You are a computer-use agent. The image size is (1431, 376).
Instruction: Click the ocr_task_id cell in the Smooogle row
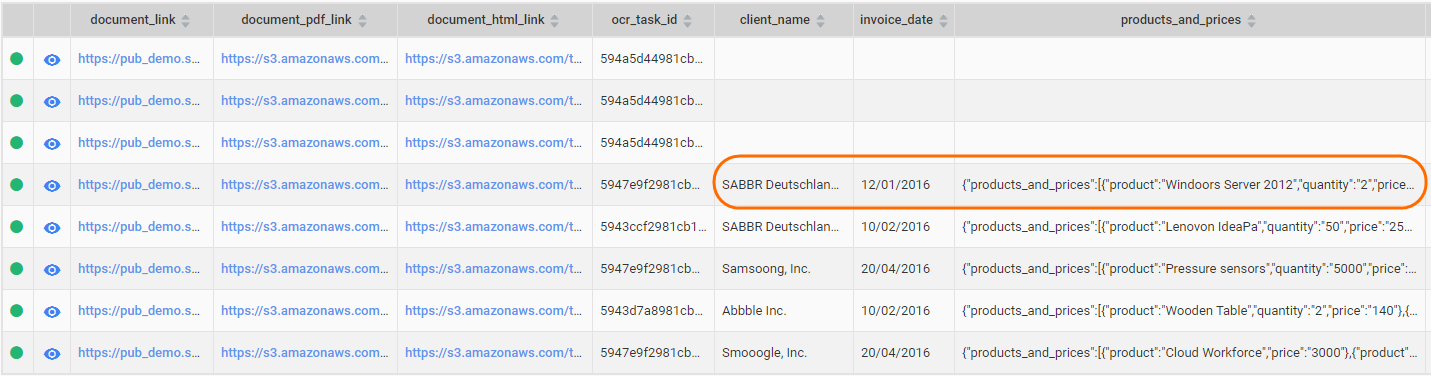point(653,353)
